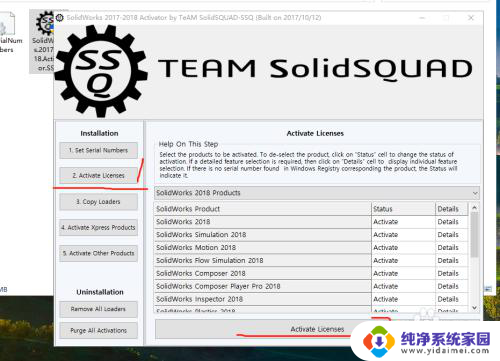
Task: Click the SSQ gear icon in the title bar
Action: point(60,18)
